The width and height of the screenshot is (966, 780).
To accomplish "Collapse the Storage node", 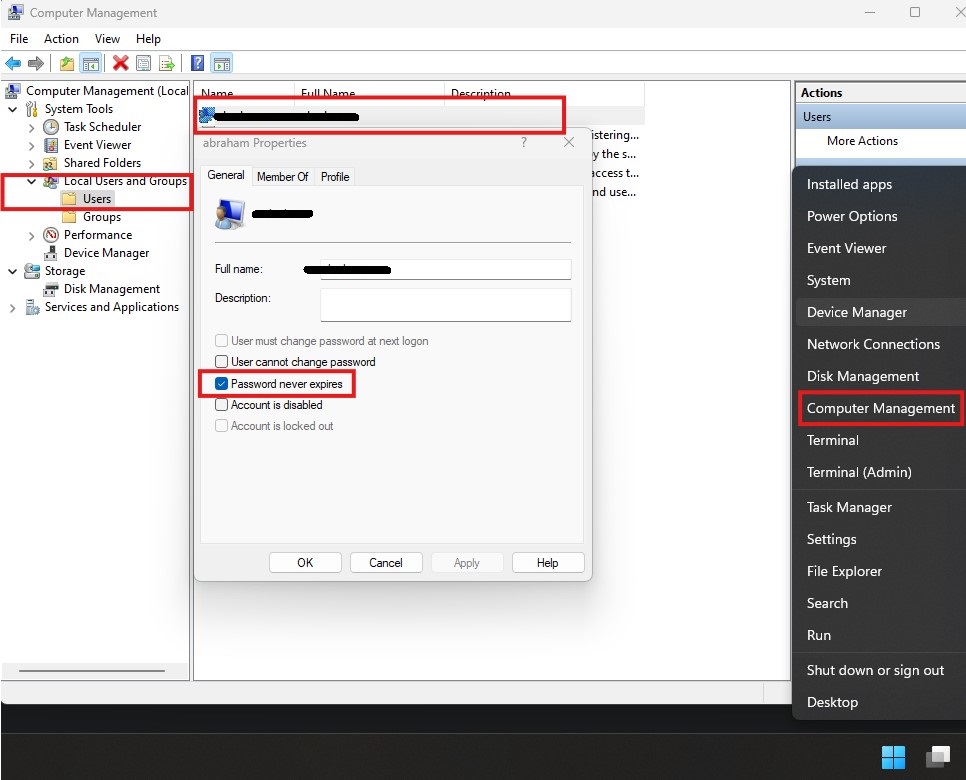I will 12,271.
